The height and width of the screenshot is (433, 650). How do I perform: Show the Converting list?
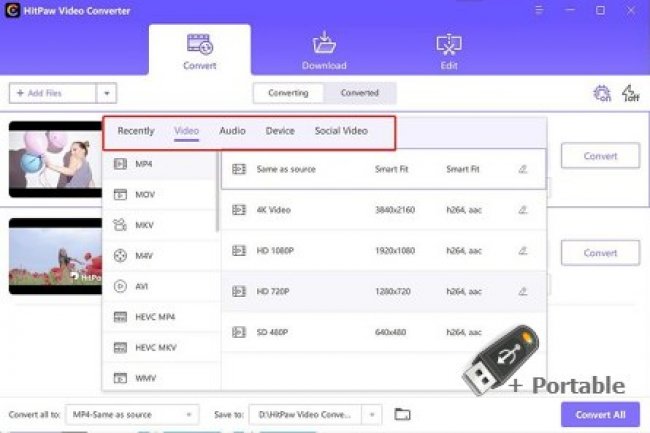[x=288, y=93]
